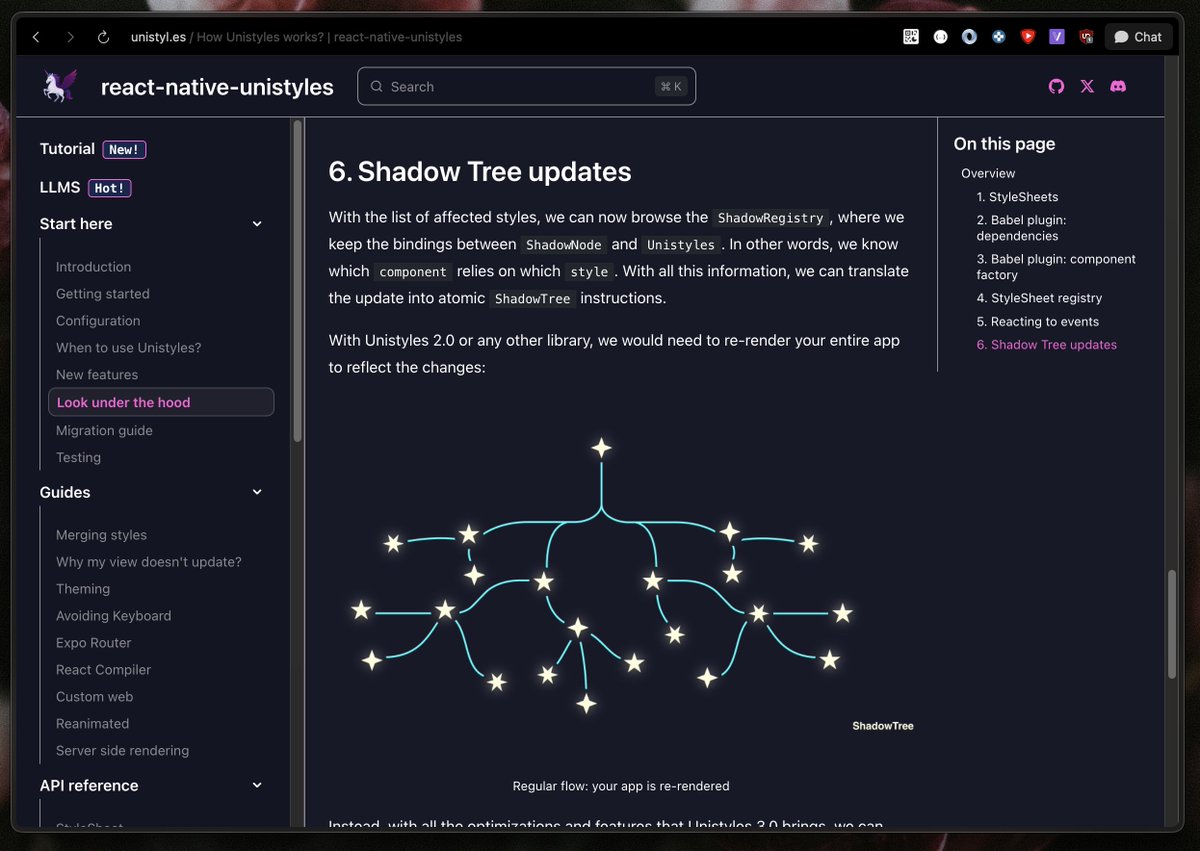
Task: Open the Server side rendering guide
Action: point(122,751)
